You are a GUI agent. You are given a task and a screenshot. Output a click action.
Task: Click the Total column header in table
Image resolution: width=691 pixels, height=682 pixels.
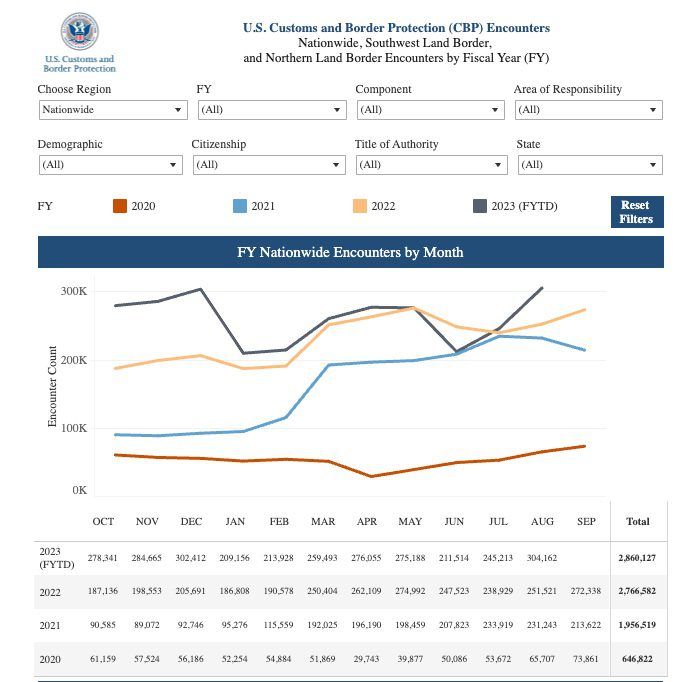(x=637, y=521)
